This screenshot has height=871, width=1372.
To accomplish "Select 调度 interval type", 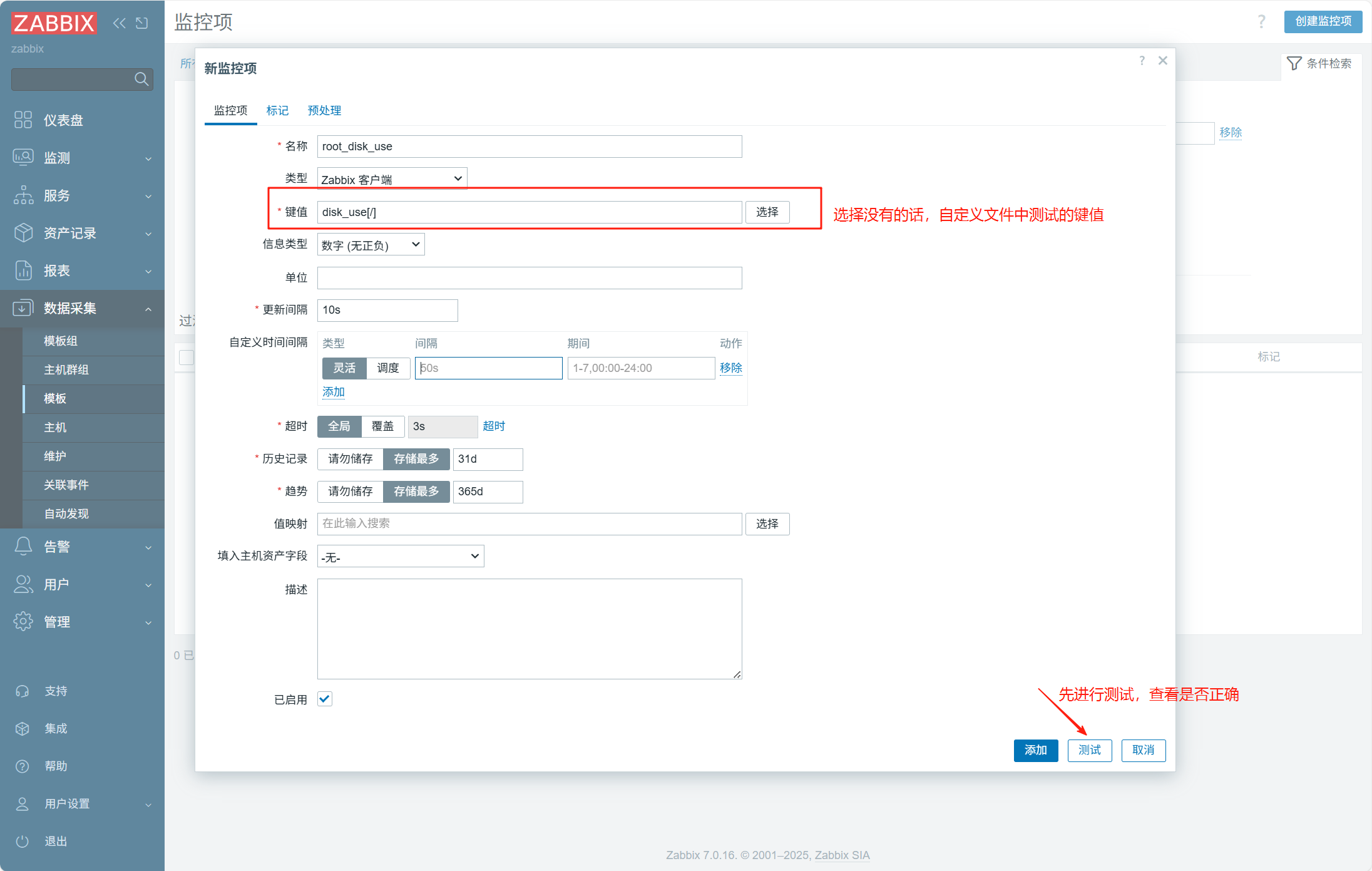I will (x=388, y=368).
